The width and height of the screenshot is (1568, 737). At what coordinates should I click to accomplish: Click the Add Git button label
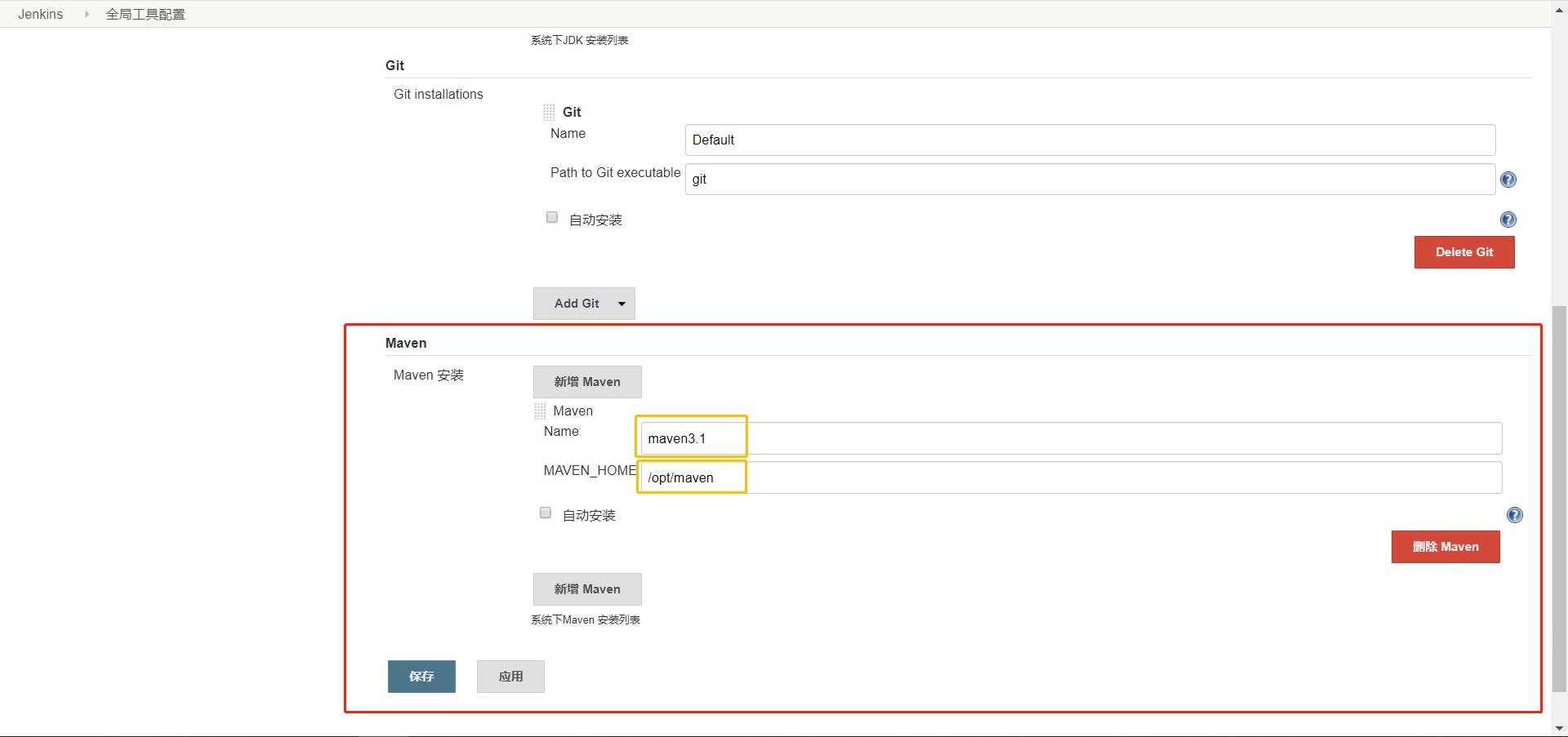(577, 304)
